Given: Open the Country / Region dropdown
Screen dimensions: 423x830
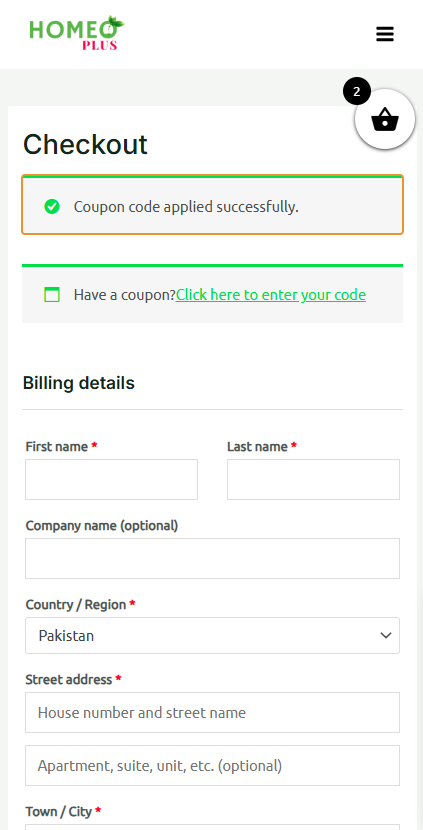Looking at the screenshot, I should point(212,635).
